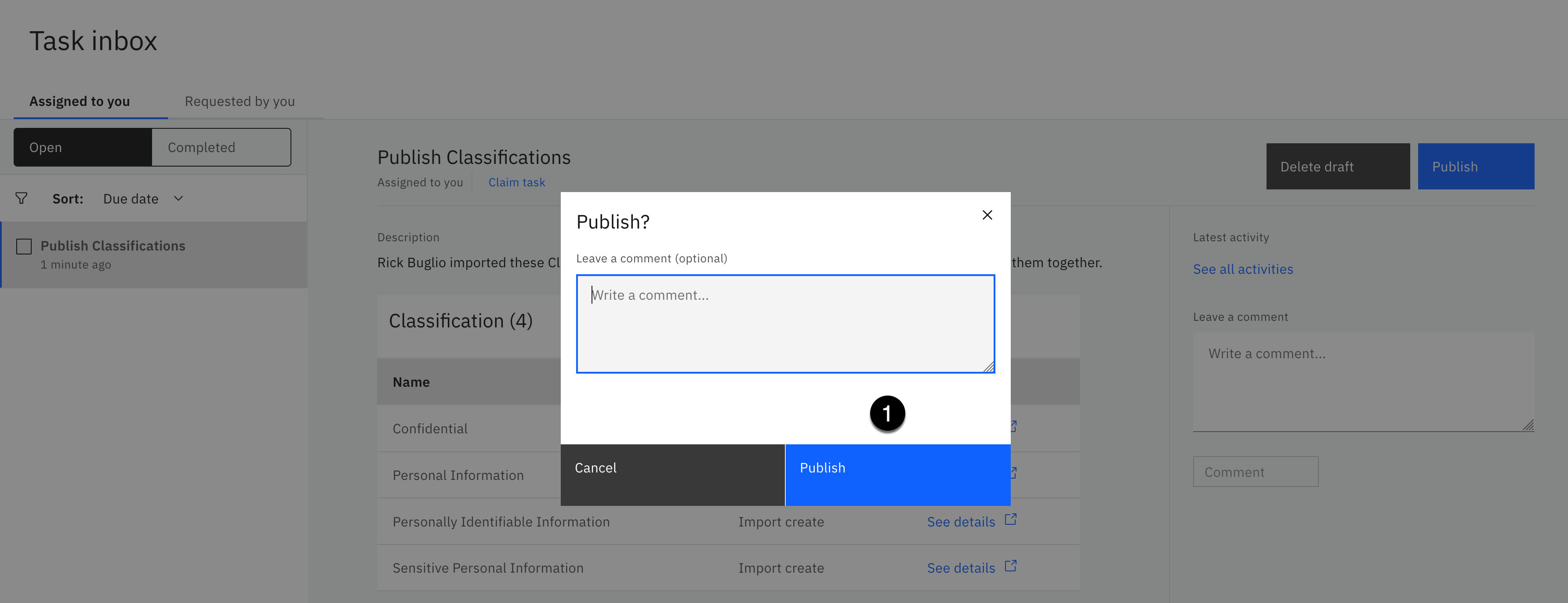Grab the dialog comment box resize handle

[x=988, y=367]
